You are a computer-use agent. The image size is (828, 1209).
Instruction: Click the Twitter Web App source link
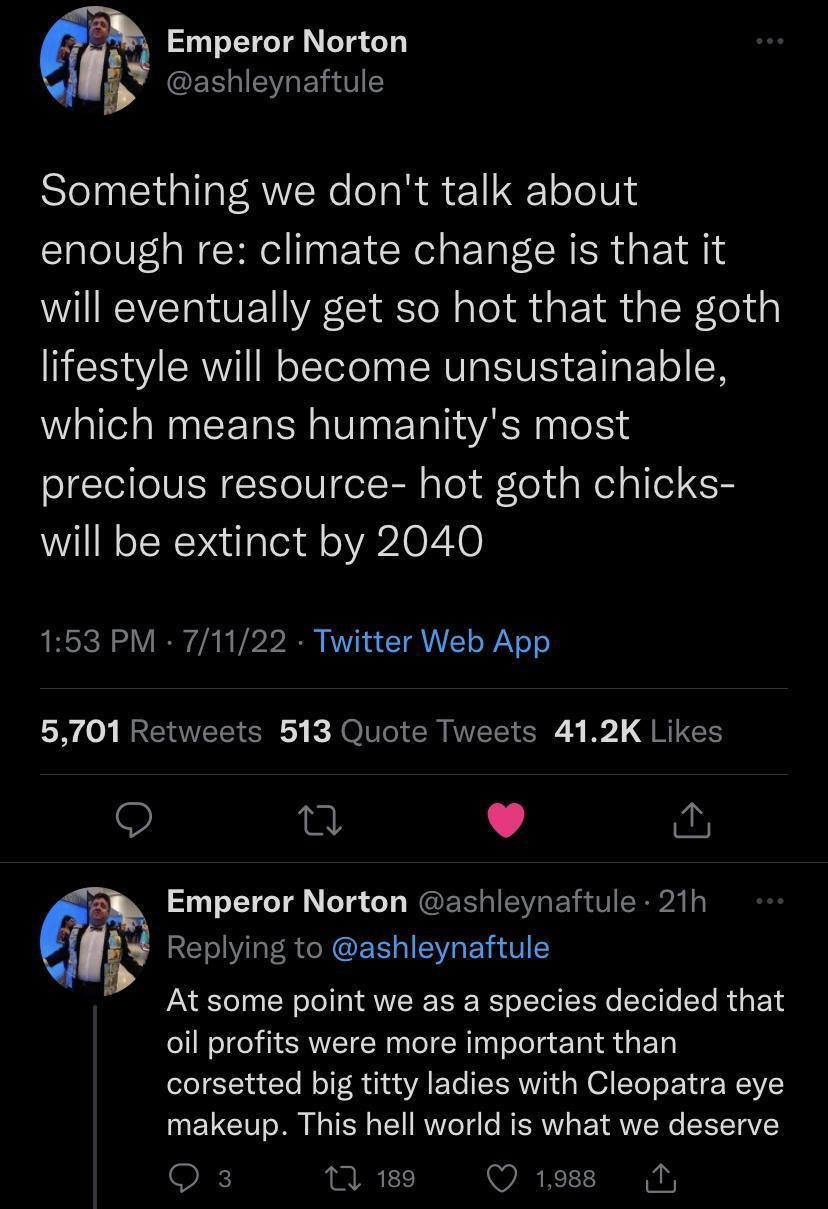pos(432,641)
